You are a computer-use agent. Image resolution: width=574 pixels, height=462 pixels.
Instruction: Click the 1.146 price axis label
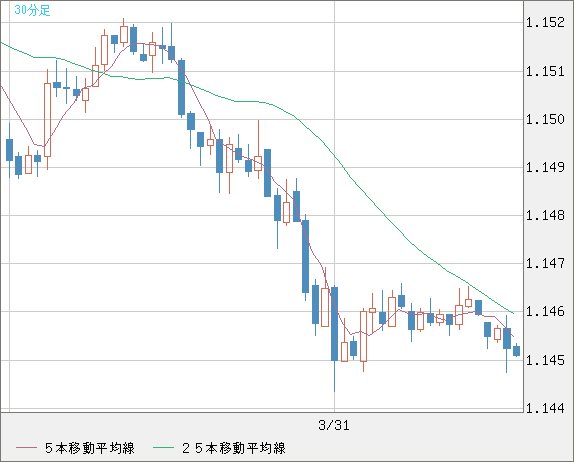(x=545, y=312)
